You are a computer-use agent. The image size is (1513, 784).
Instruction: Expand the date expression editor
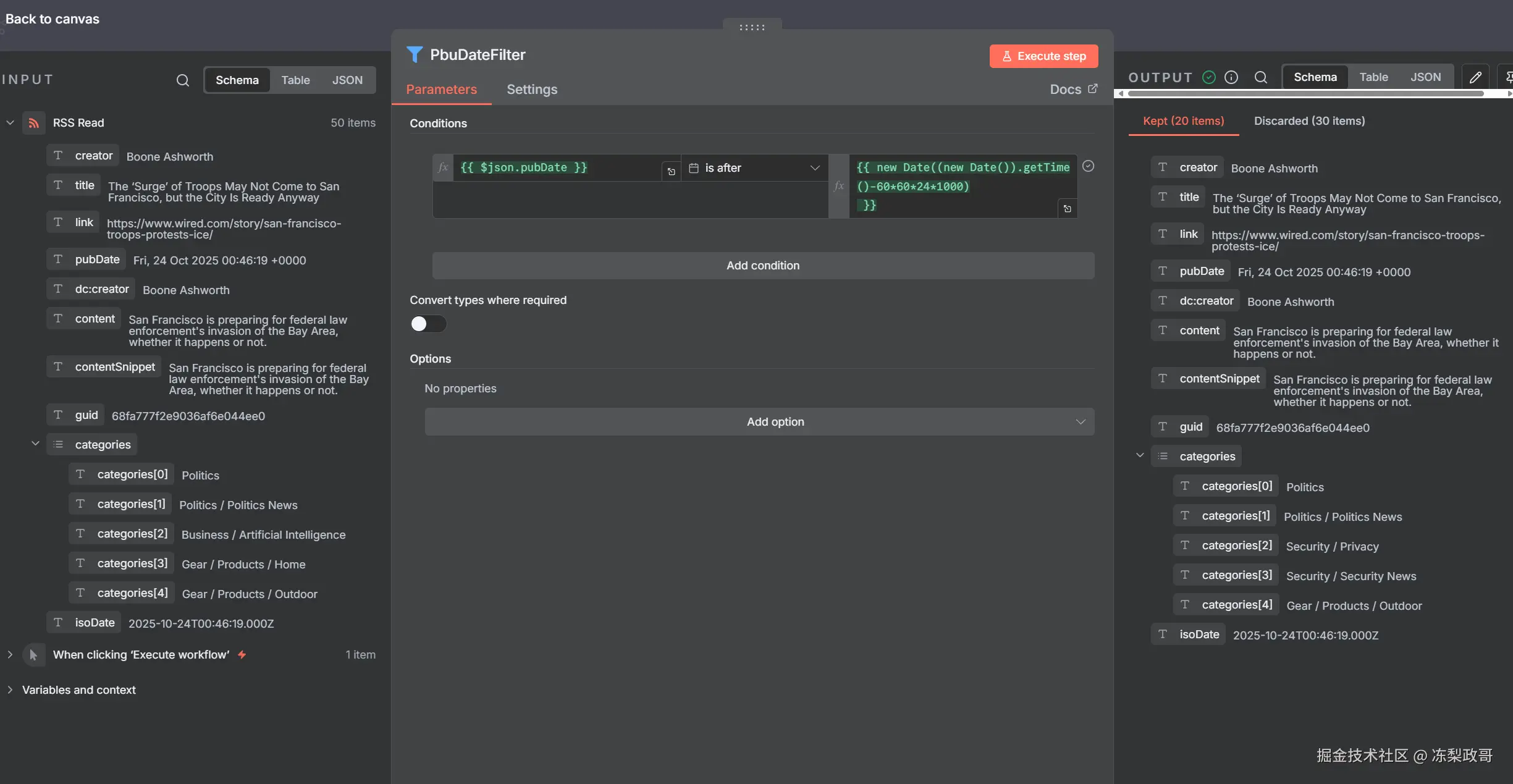click(1067, 209)
